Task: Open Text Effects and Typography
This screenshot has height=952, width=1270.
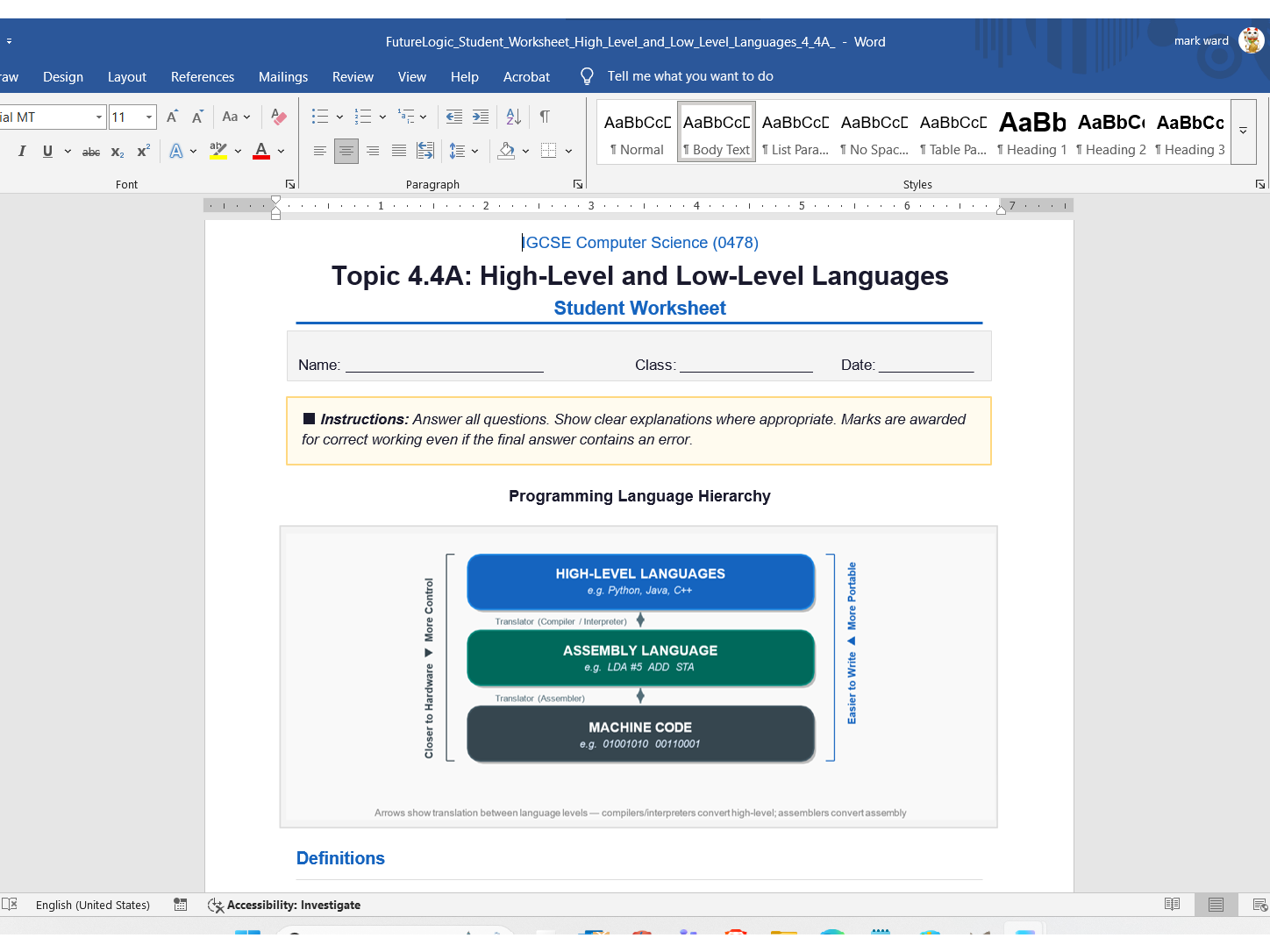Action: (176, 151)
